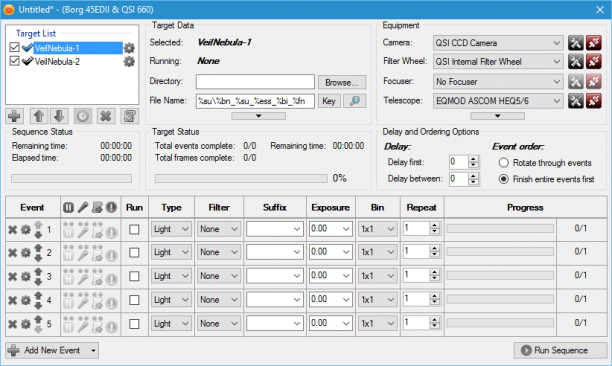Image resolution: width=612 pixels, height=366 pixels.
Task: Move event 3 up arrow
Action: pyautogui.click(x=38, y=272)
